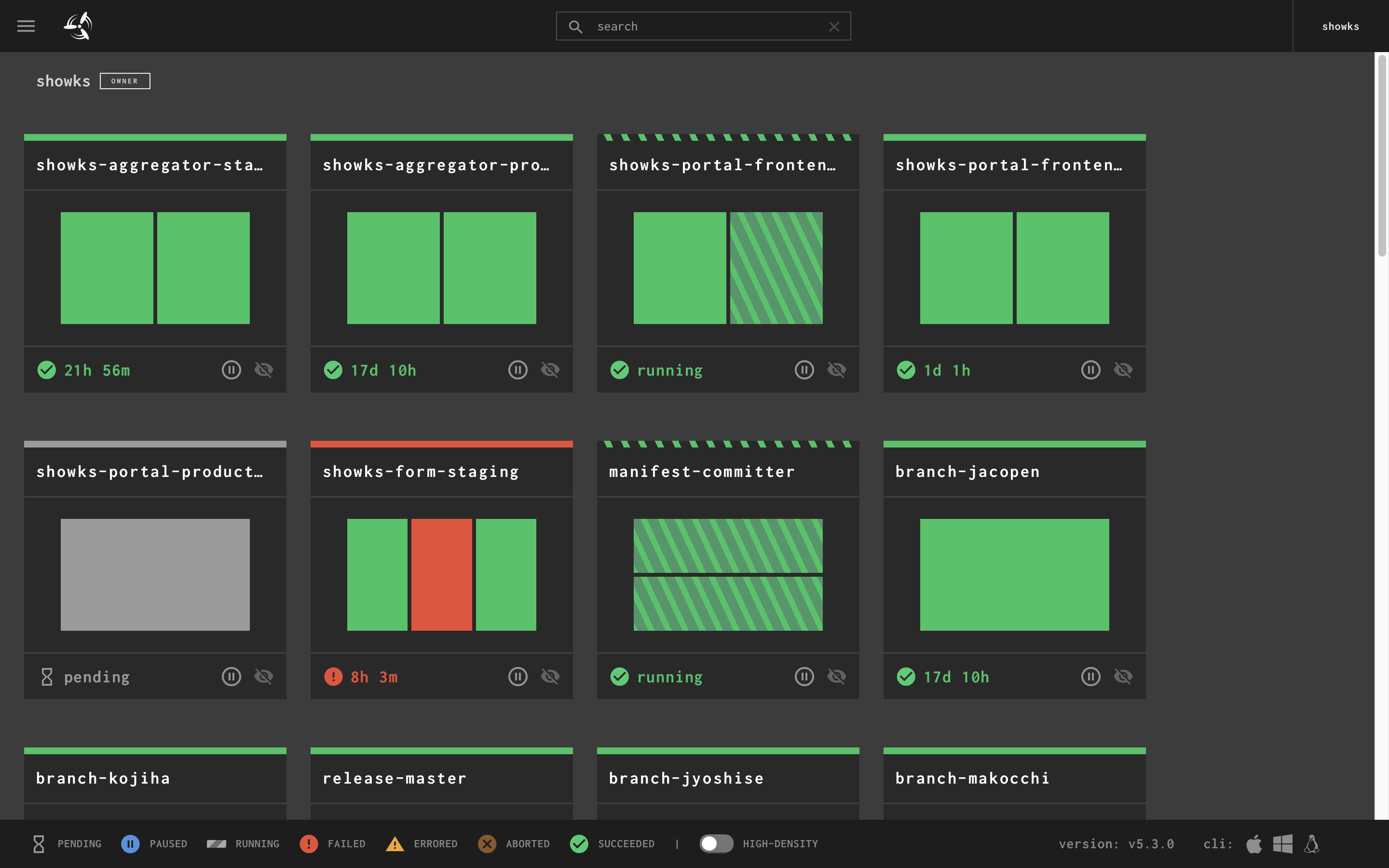Download CLI for macOS
This screenshot has height=868, width=1389.
click(x=1254, y=844)
